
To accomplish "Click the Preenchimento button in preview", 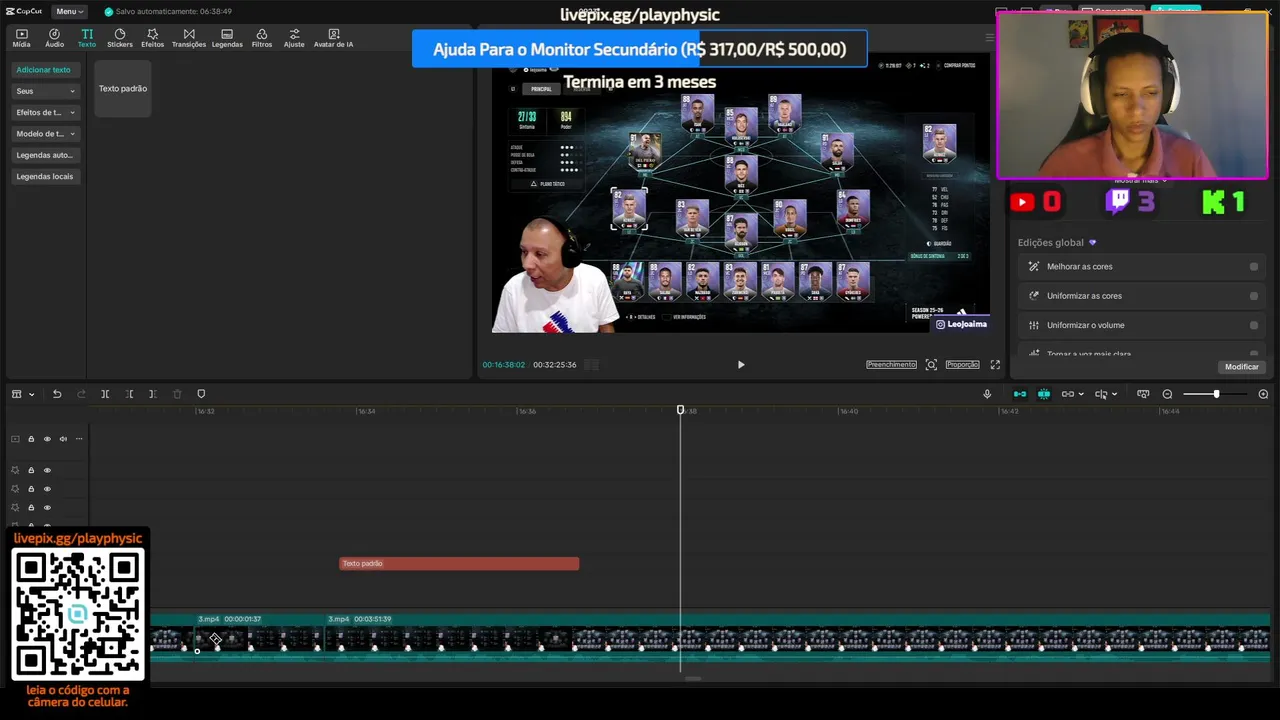I will coord(891,365).
